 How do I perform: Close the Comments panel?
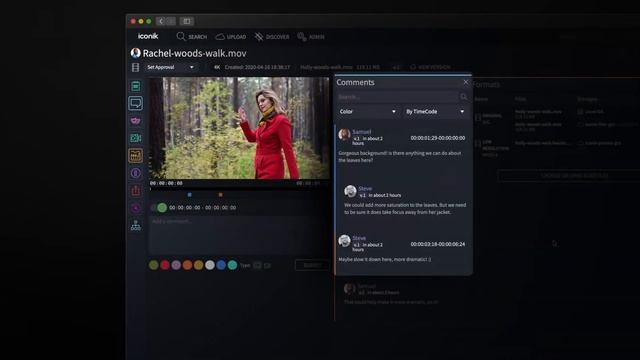click(466, 82)
